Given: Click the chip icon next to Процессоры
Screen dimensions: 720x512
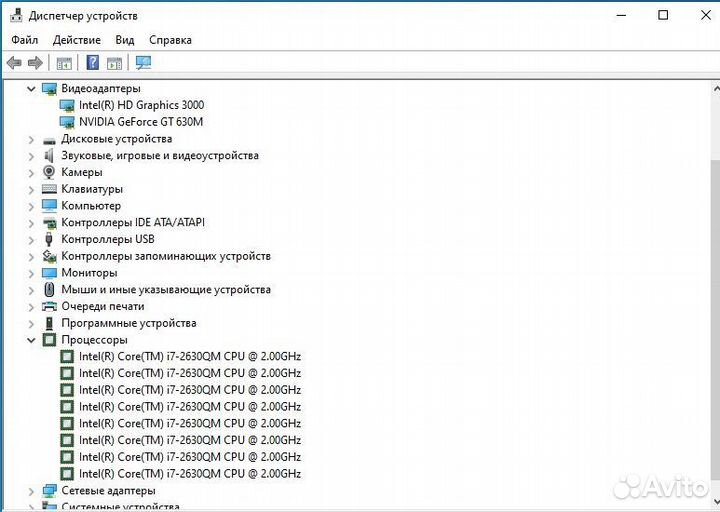Looking at the screenshot, I should pos(49,340).
